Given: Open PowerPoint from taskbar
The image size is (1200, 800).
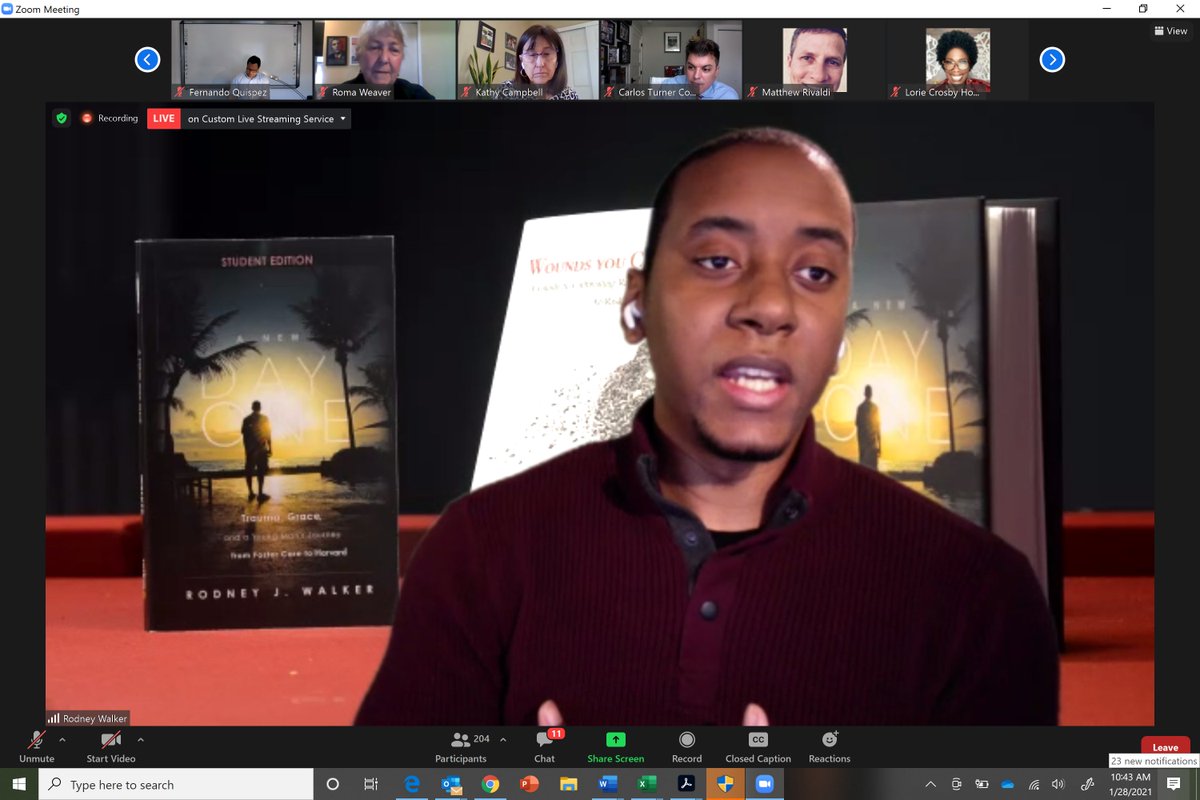Looking at the screenshot, I should pos(529,784).
